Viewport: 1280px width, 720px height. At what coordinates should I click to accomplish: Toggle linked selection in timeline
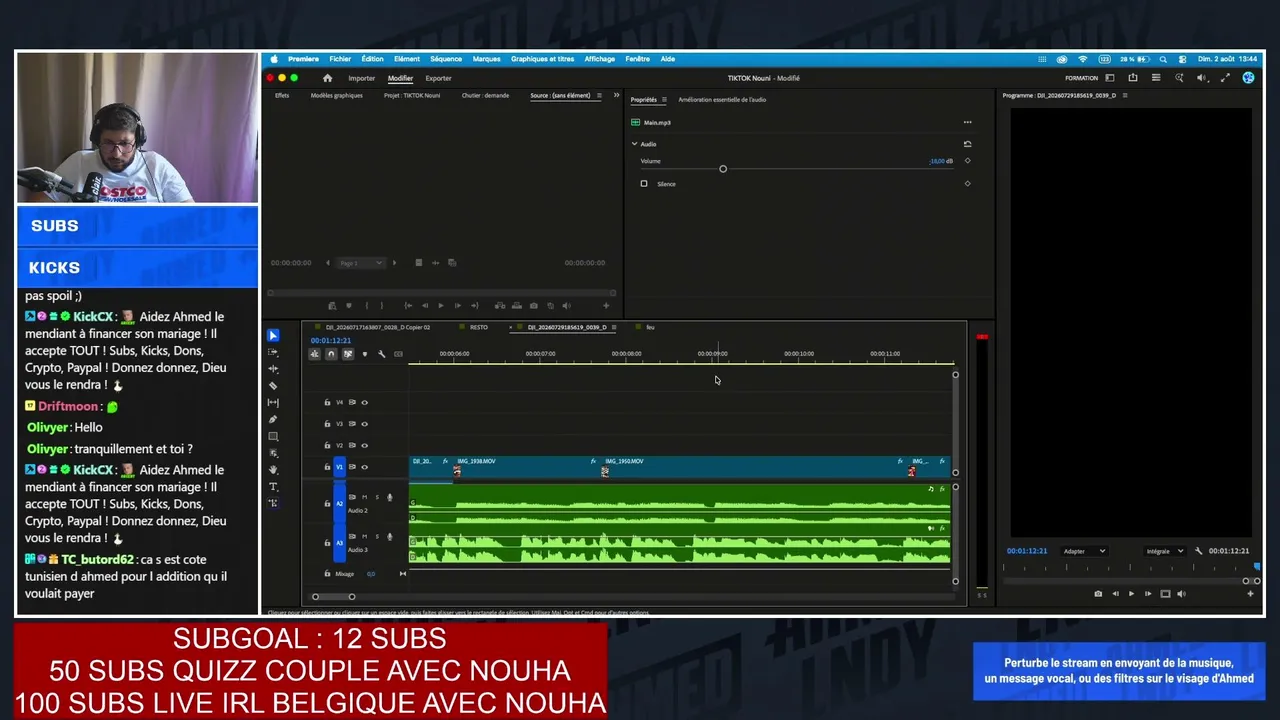click(348, 354)
